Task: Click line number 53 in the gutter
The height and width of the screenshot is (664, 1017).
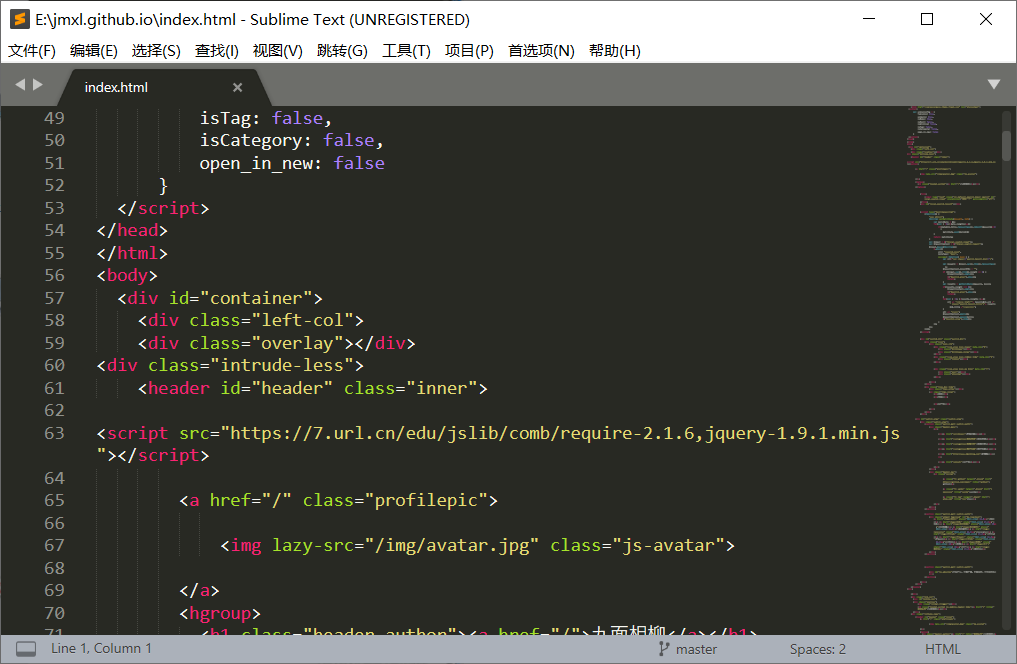Action: tap(54, 208)
